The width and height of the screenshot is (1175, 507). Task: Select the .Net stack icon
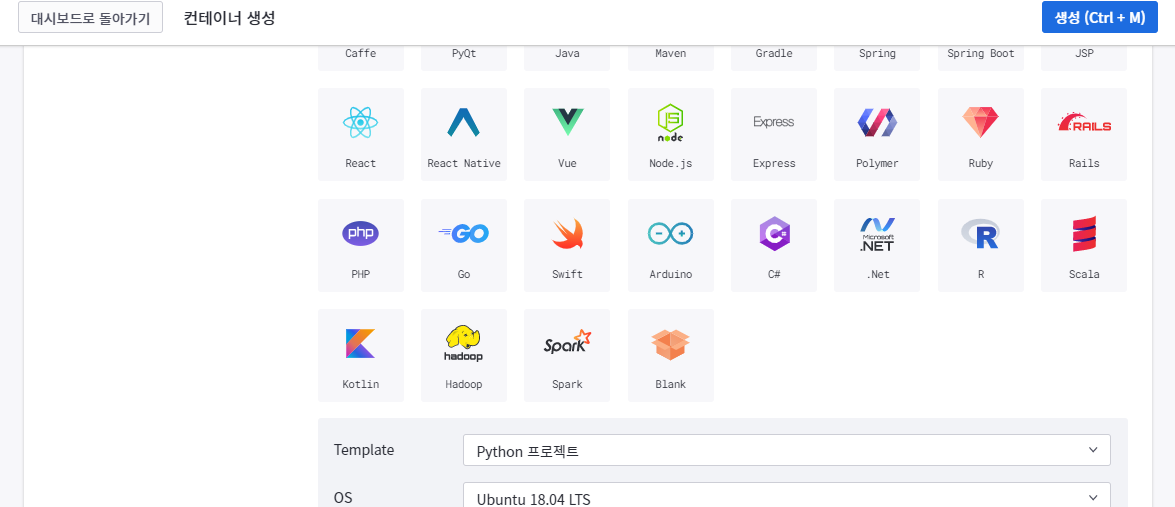(877, 234)
